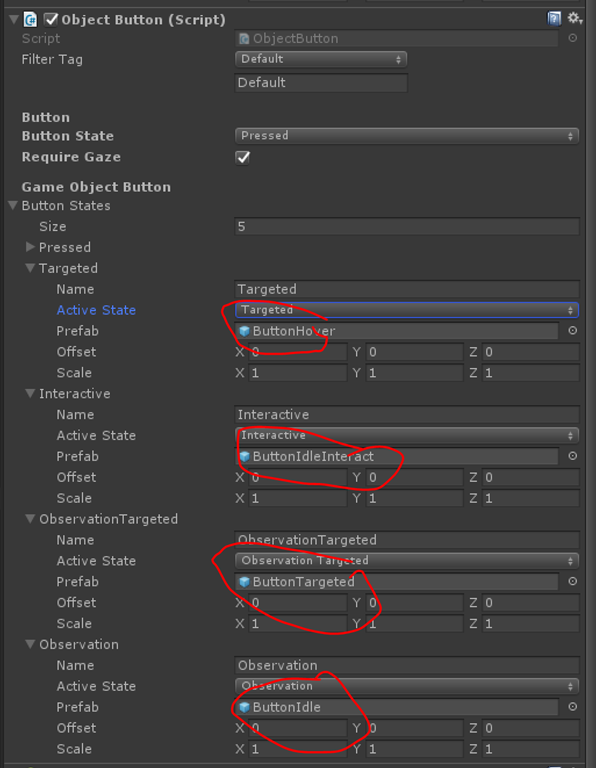Open object picker for ButtonHover prefab
Screen dimensions: 596x768
click(572, 331)
